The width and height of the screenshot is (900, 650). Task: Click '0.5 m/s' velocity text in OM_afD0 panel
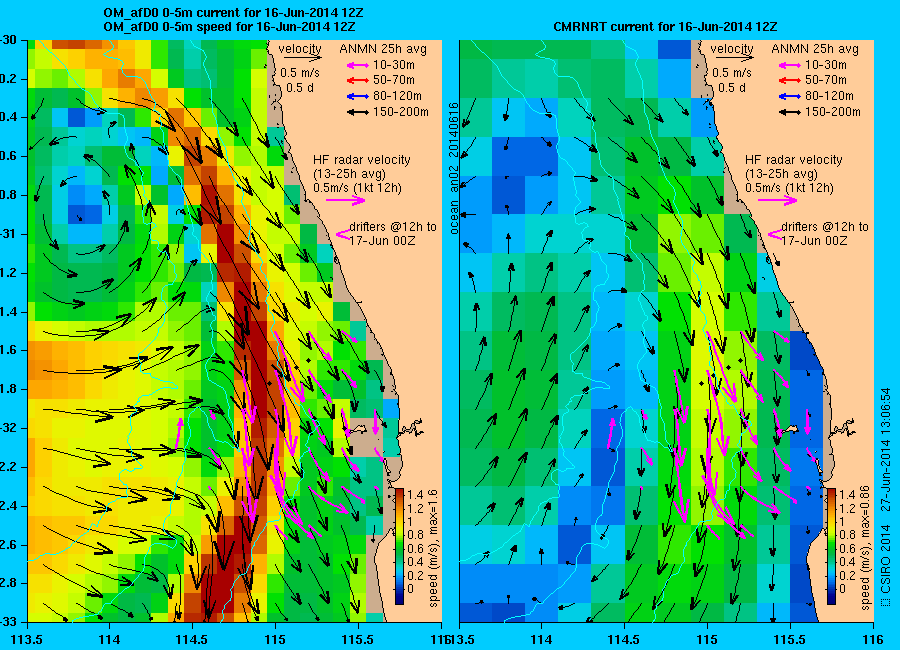point(300,73)
